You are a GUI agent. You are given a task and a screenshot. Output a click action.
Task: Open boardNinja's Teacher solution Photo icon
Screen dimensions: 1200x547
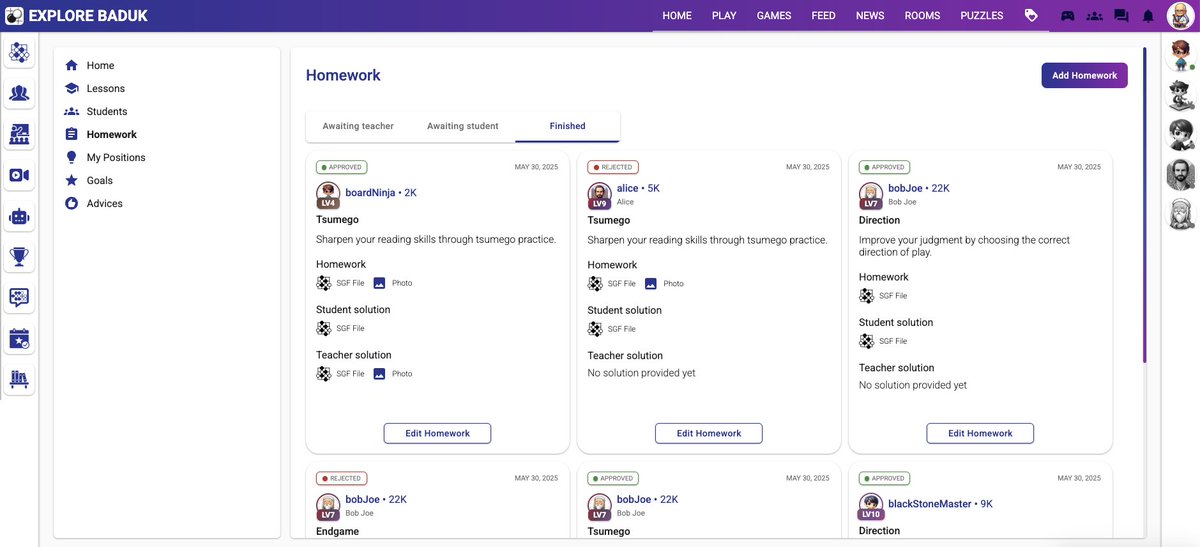pyautogui.click(x=379, y=374)
